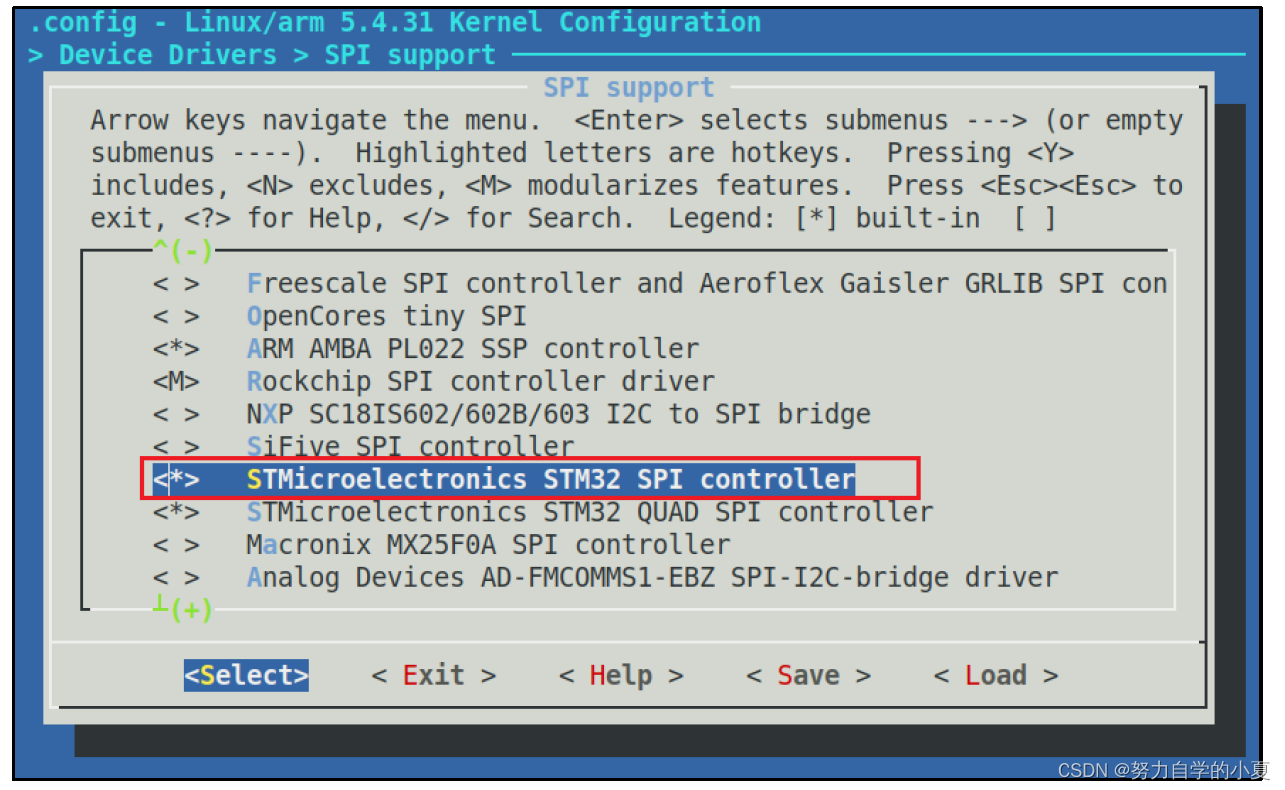This screenshot has height=790, width=1285.
Task: Select Freescale SPI controller entry text
Action: (x=707, y=284)
